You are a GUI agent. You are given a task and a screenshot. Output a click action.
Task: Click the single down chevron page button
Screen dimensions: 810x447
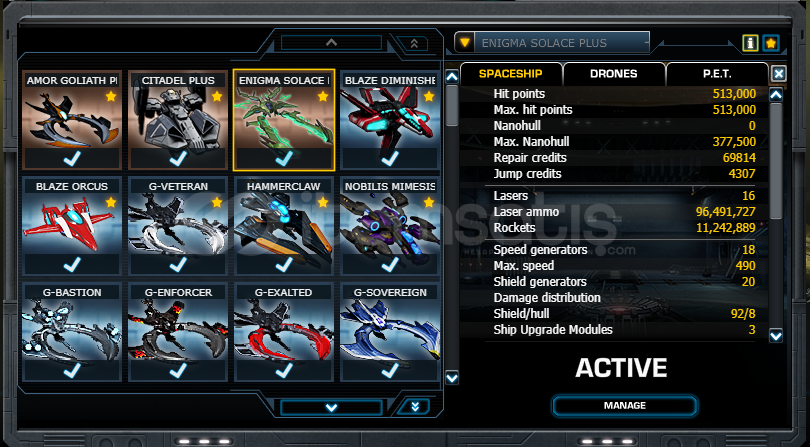click(331, 407)
